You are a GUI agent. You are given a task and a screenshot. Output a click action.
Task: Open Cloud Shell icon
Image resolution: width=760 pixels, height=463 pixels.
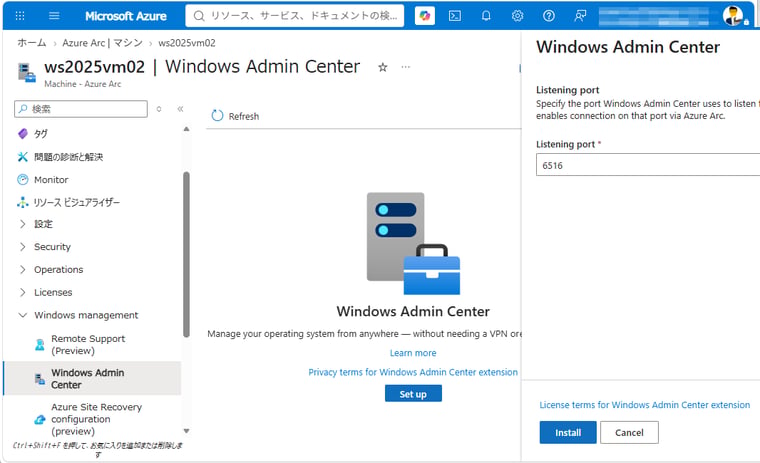(x=455, y=16)
